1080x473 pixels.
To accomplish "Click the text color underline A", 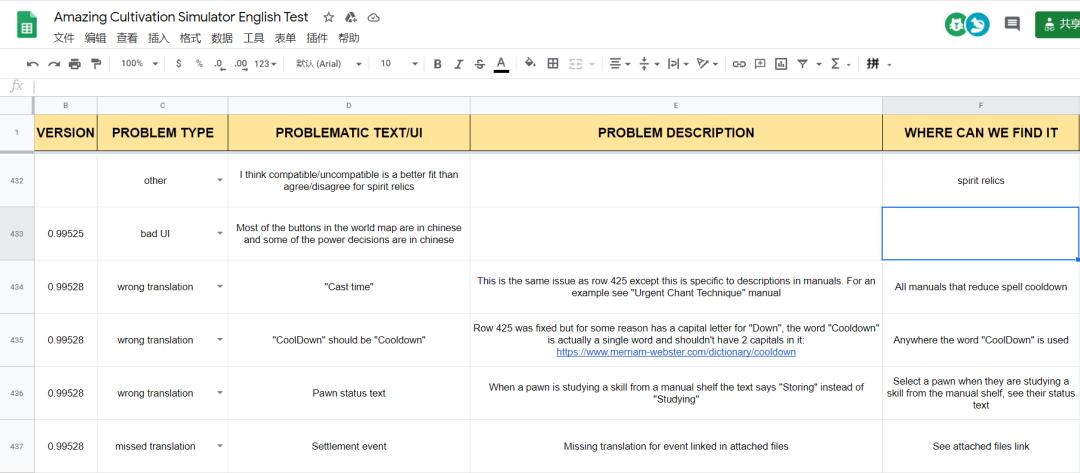I will [x=501, y=64].
